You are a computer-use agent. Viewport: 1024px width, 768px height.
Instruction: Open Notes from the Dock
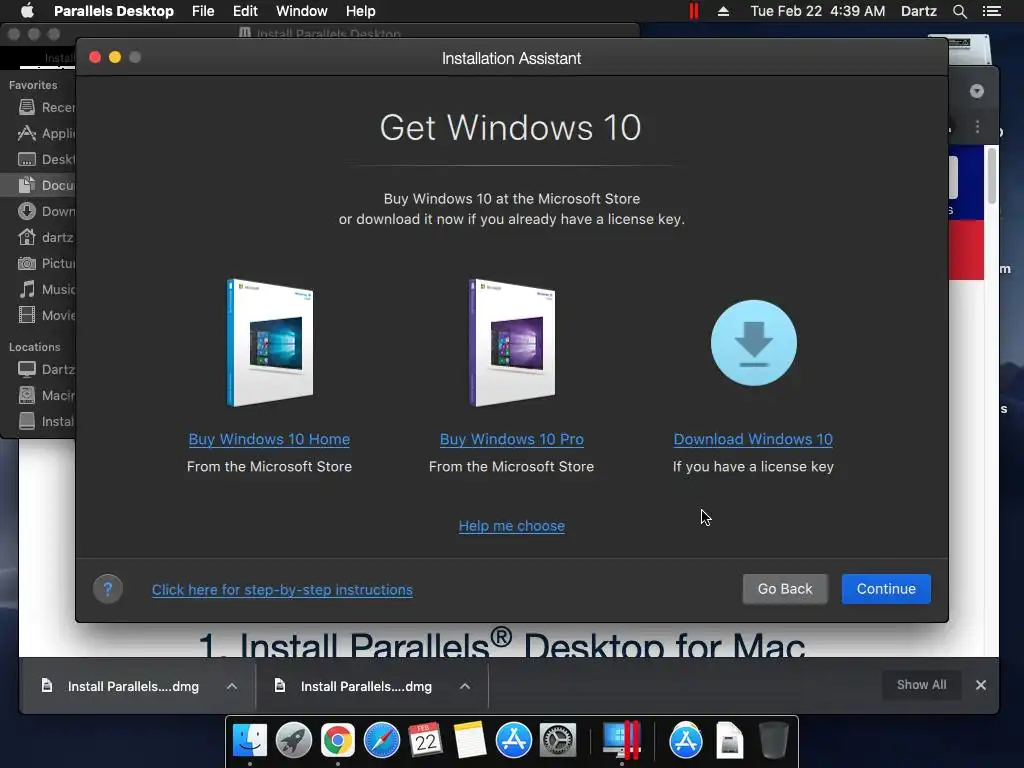pyautogui.click(x=470, y=741)
